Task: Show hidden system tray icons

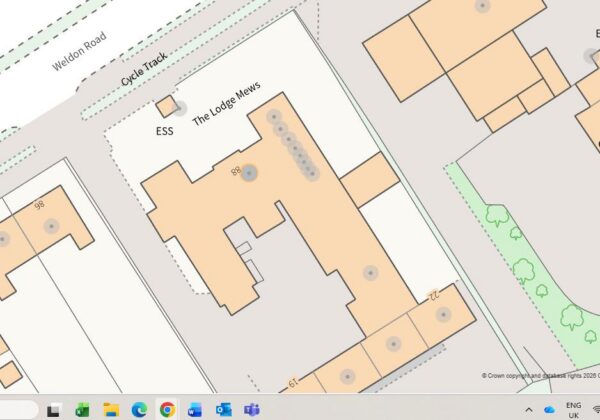Action: [529, 410]
